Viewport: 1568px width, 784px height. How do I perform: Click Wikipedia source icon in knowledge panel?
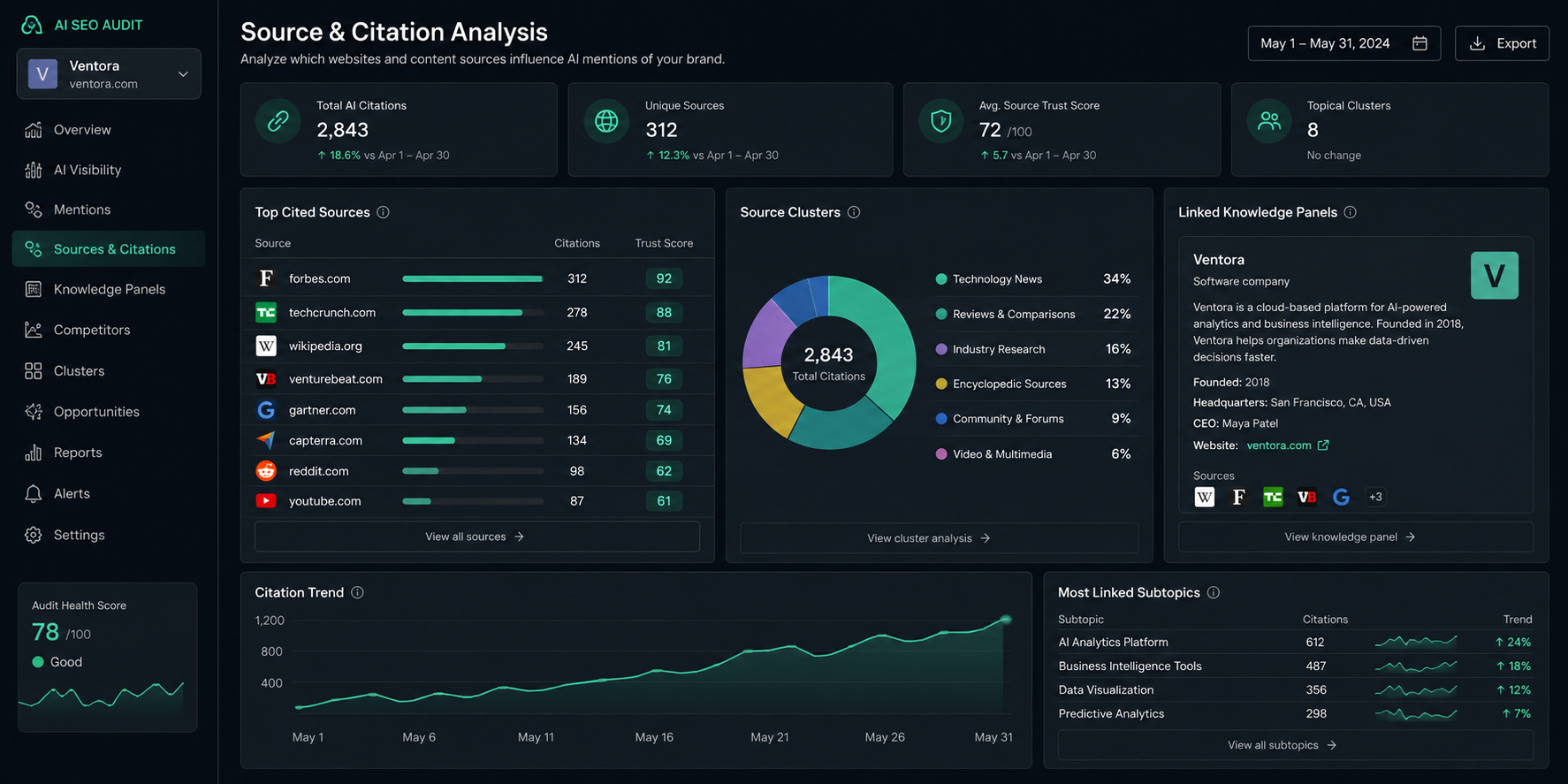click(1205, 497)
